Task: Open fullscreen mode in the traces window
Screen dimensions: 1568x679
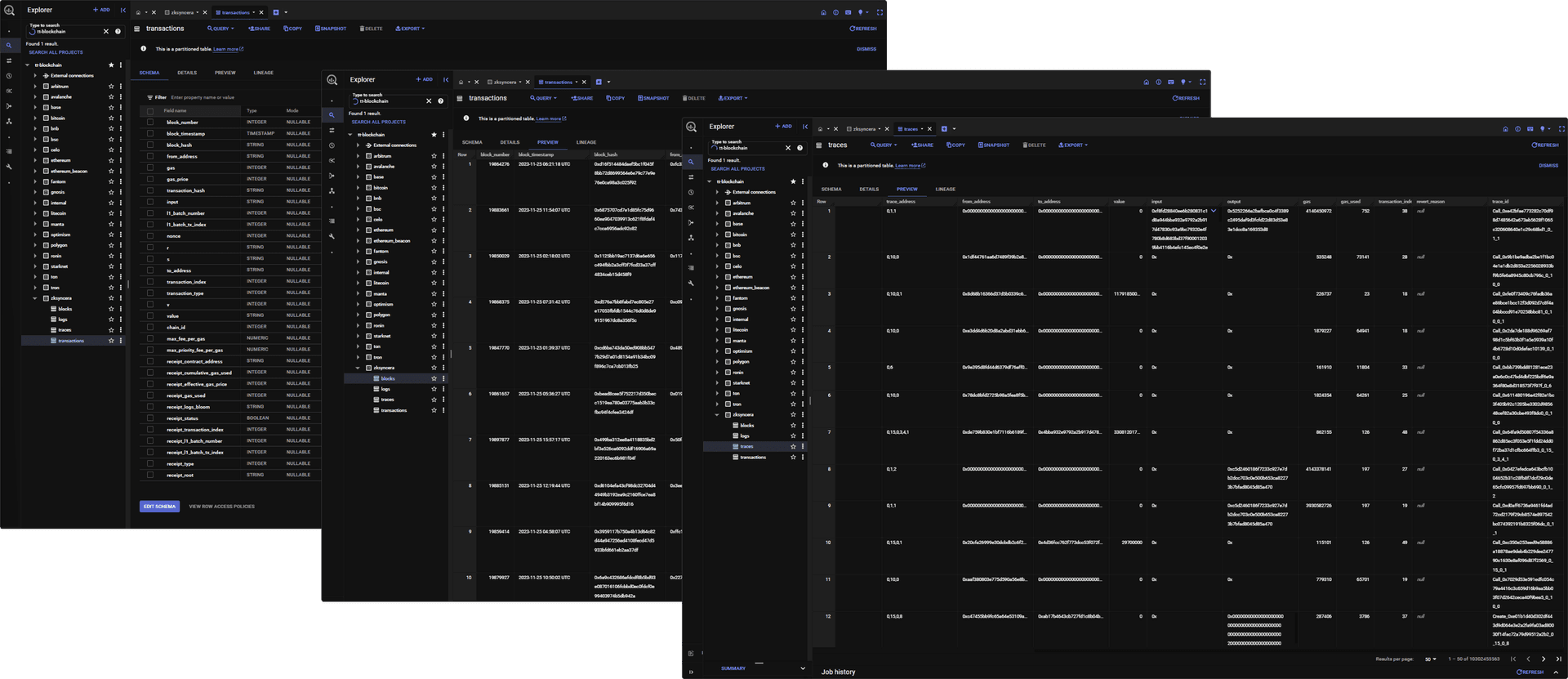Action: coord(1561,129)
